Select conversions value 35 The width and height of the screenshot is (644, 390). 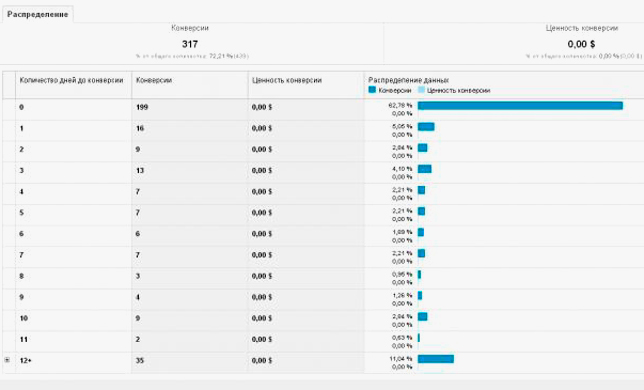(x=140, y=360)
